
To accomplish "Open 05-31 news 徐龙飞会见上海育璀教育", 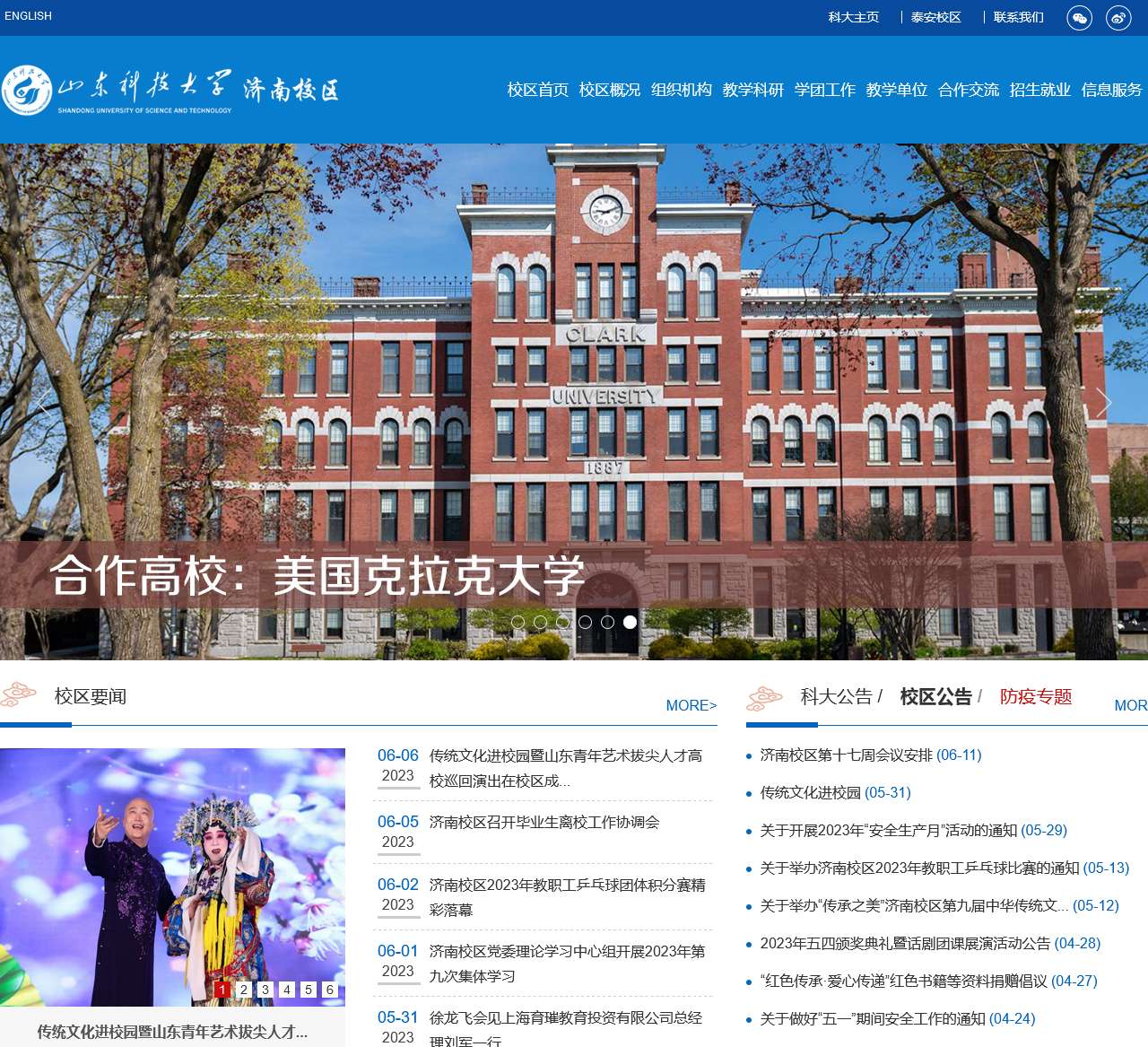I will pyautogui.click(x=566, y=1030).
